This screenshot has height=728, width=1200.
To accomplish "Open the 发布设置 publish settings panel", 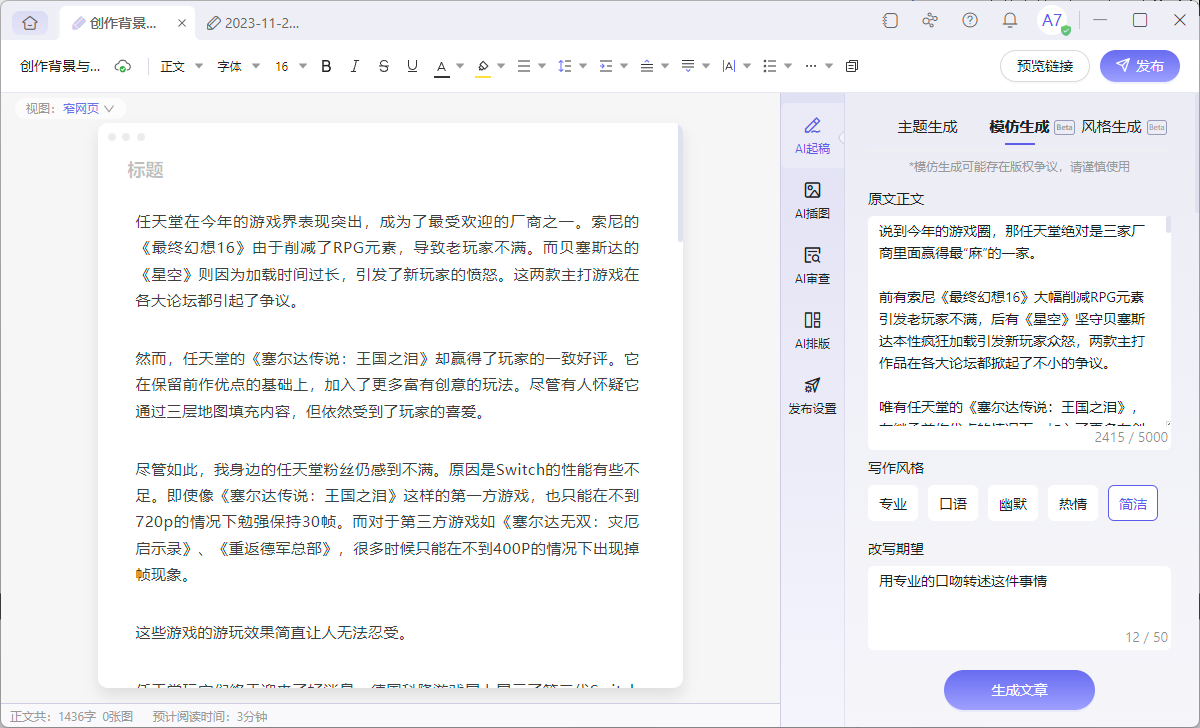I will (x=811, y=394).
